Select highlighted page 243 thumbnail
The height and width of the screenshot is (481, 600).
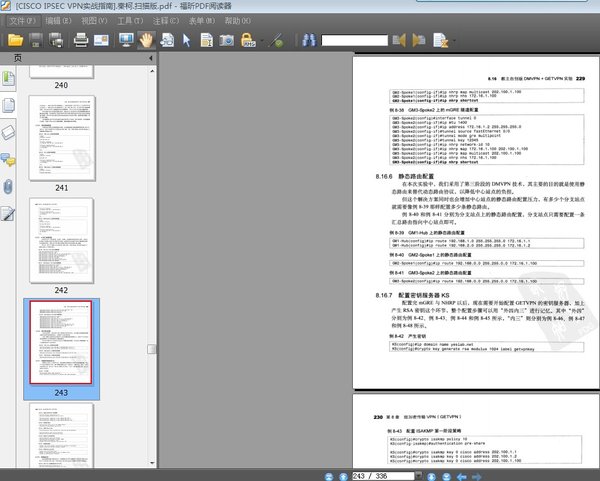[x=61, y=342]
